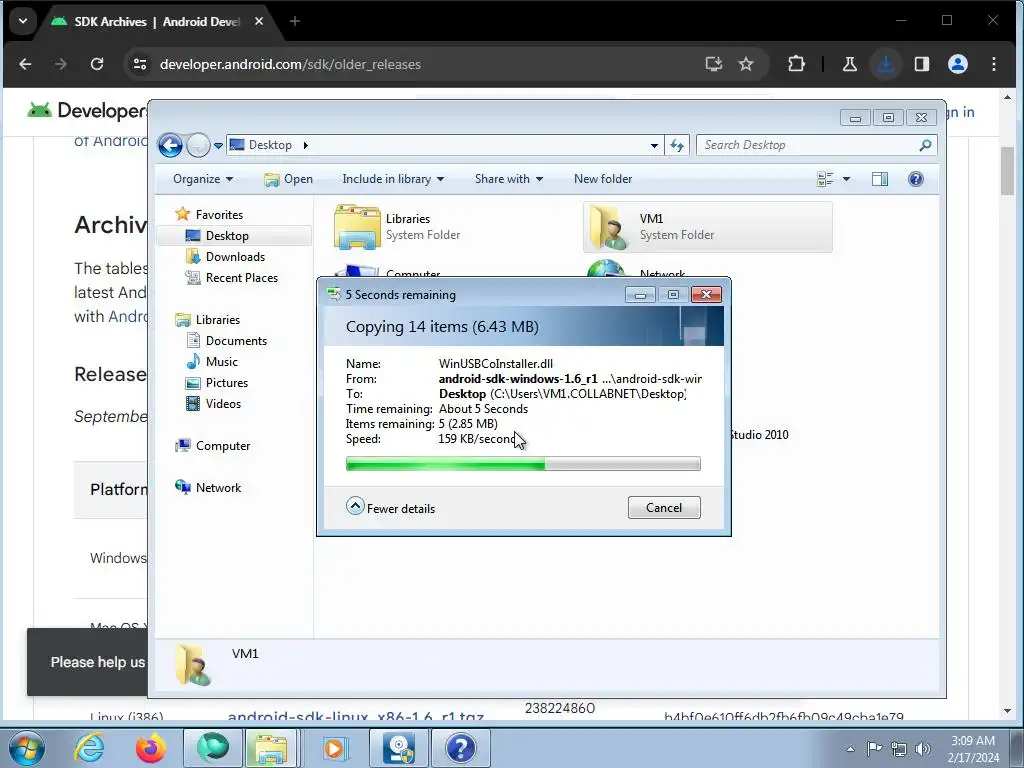Image resolution: width=1024 pixels, height=768 pixels.
Task: Select Videos in the navigation pane
Action: pyautogui.click(x=223, y=404)
